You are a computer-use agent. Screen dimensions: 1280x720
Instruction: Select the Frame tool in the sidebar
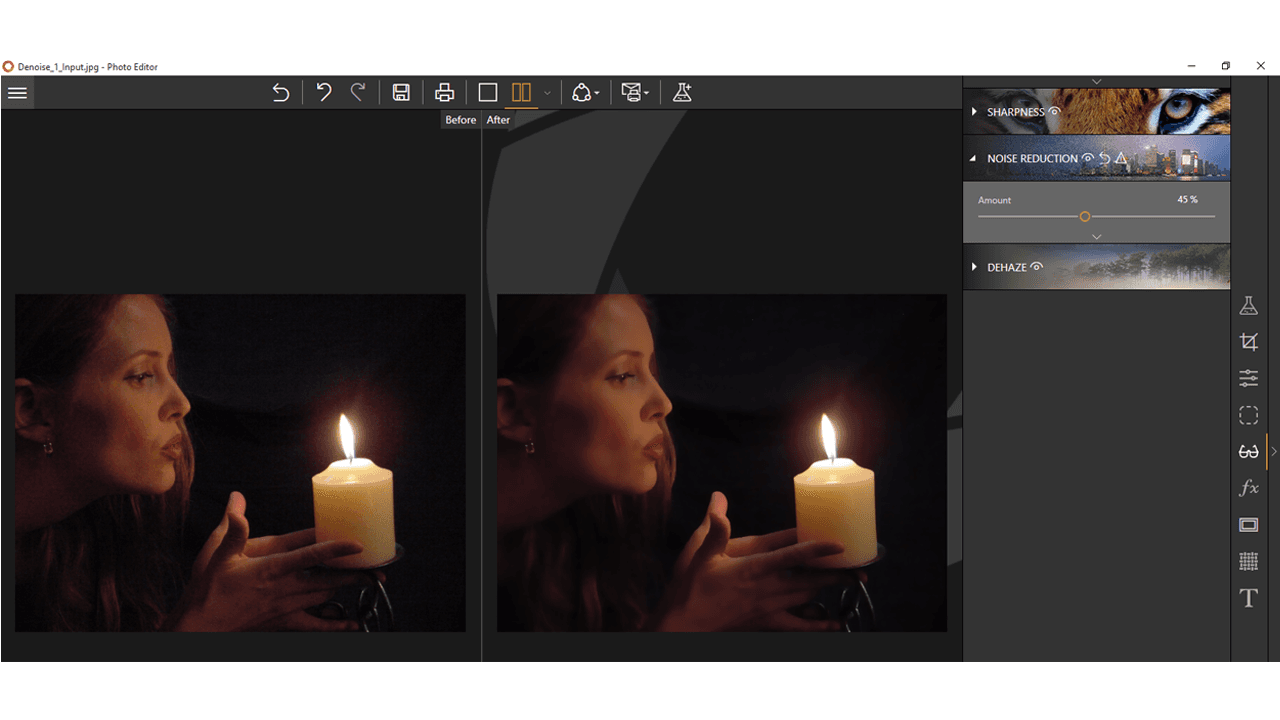[1248, 525]
